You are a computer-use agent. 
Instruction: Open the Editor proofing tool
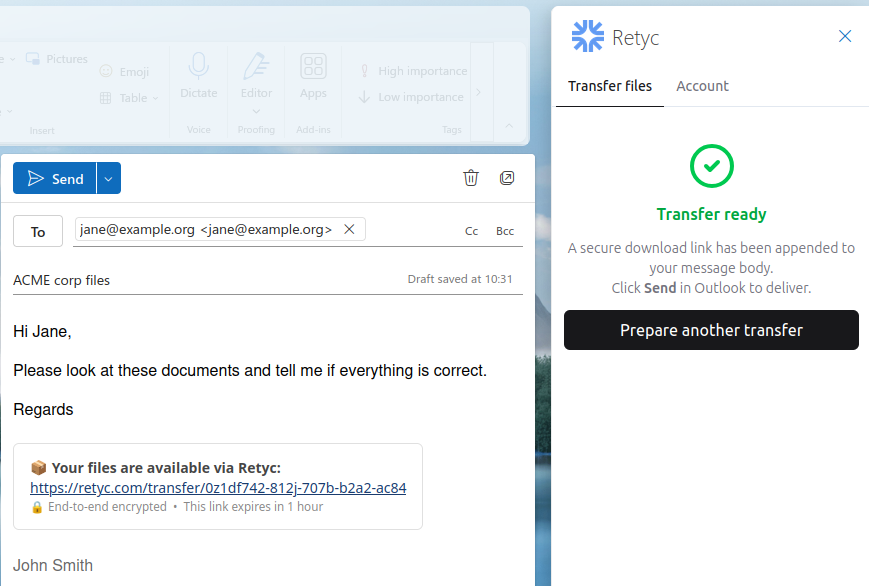pyautogui.click(x=256, y=75)
